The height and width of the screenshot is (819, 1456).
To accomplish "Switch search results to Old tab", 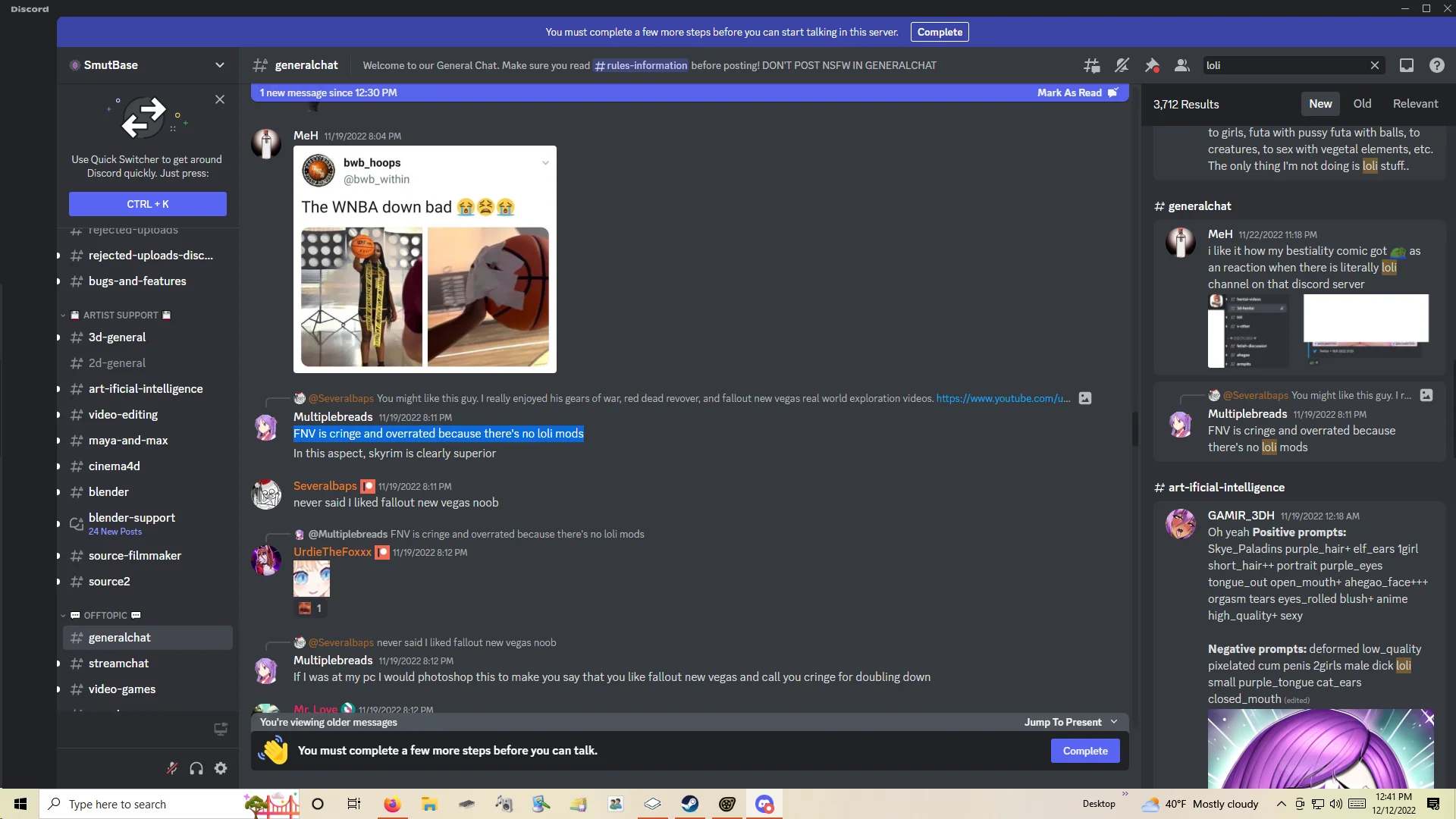I will pyautogui.click(x=1363, y=104).
